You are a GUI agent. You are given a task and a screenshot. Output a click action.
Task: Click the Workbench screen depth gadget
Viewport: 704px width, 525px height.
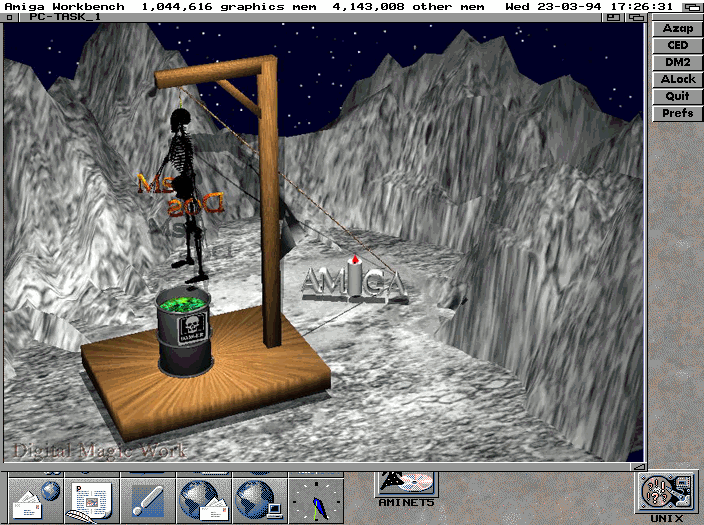(692, 7)
